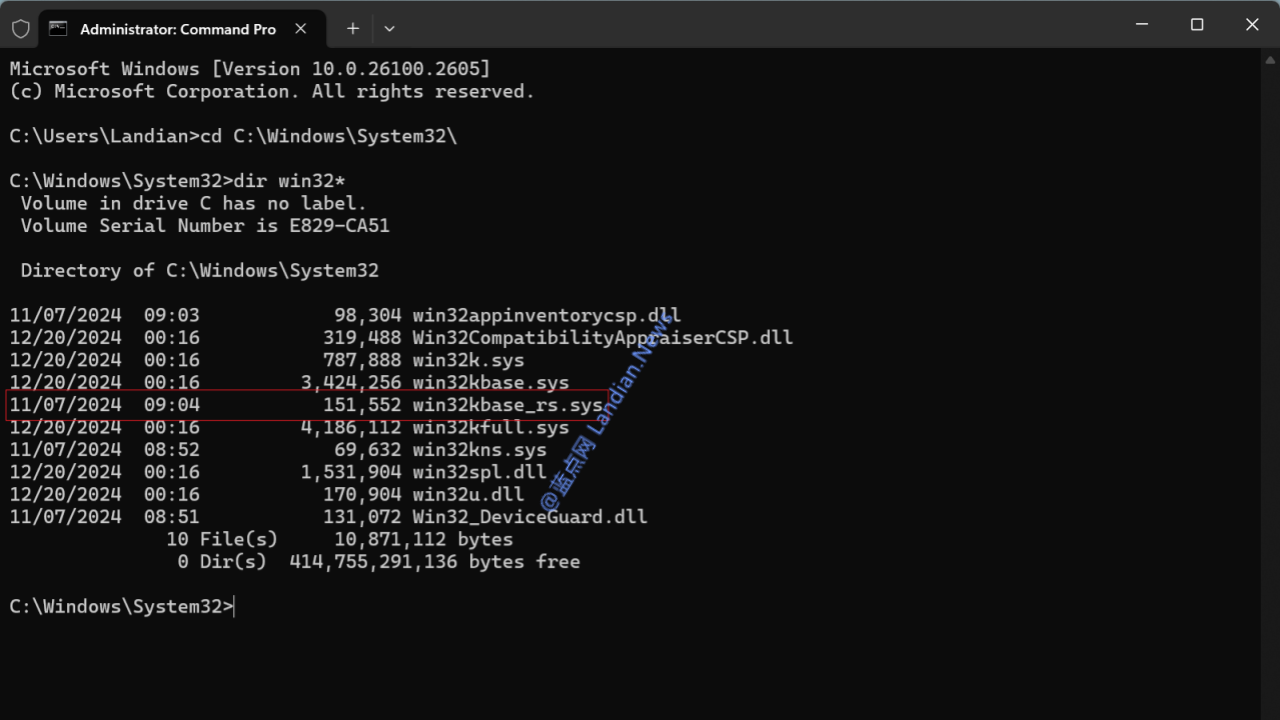The width and height of the screenshot is (1280, 720).
Task: Minimize the terminal window
Action: coord(1142,25)
